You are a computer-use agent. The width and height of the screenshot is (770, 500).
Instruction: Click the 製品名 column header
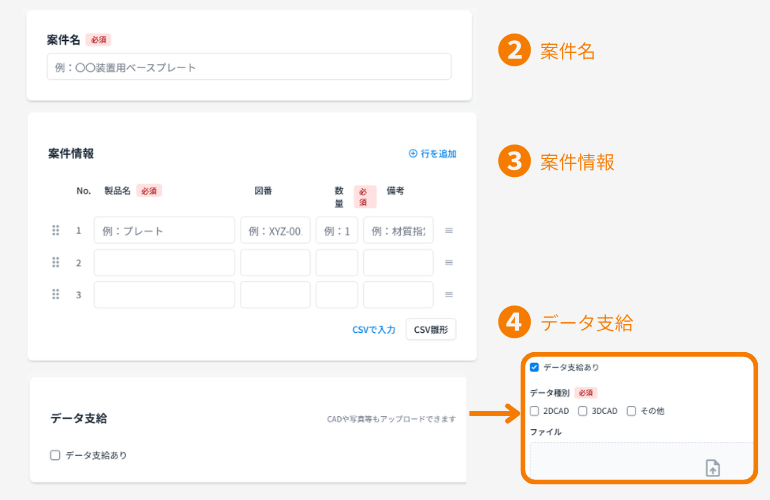point(117,191)
